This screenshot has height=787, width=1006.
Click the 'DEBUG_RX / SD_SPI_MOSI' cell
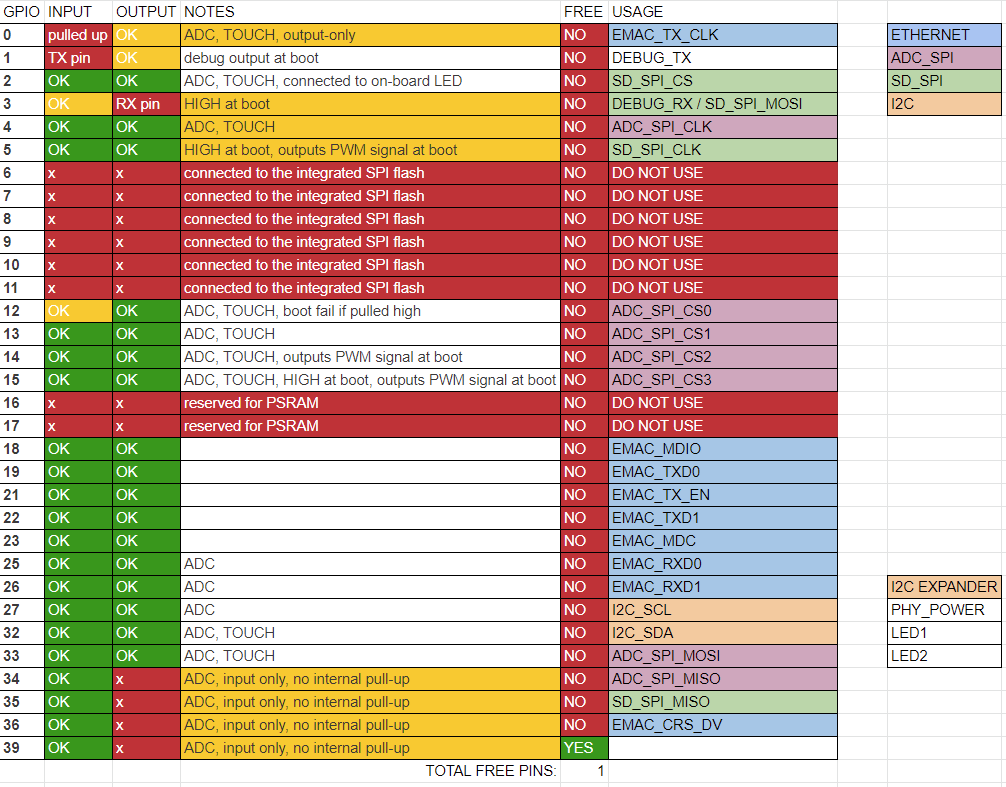(x=722, y=104)
